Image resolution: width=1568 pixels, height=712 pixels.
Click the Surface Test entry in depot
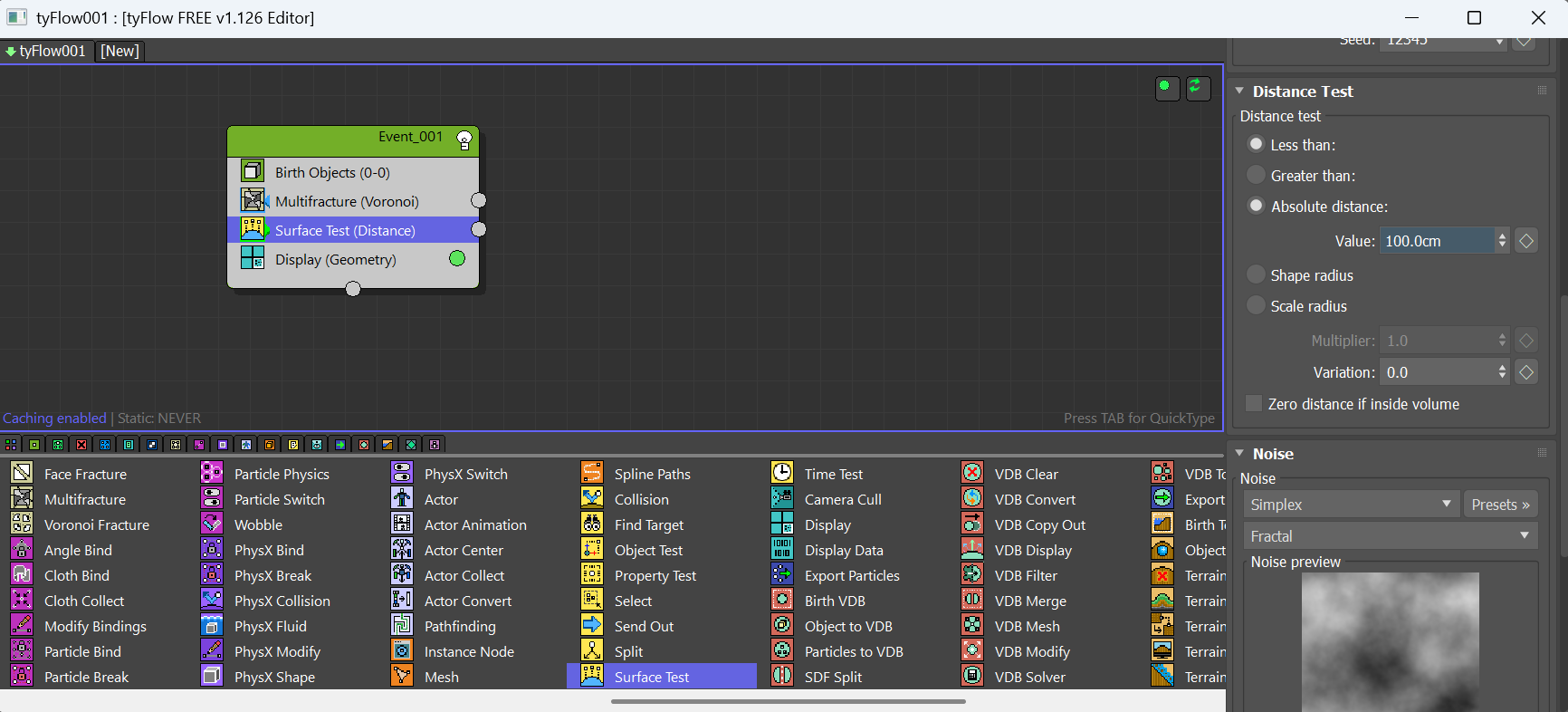pos(662,676)
